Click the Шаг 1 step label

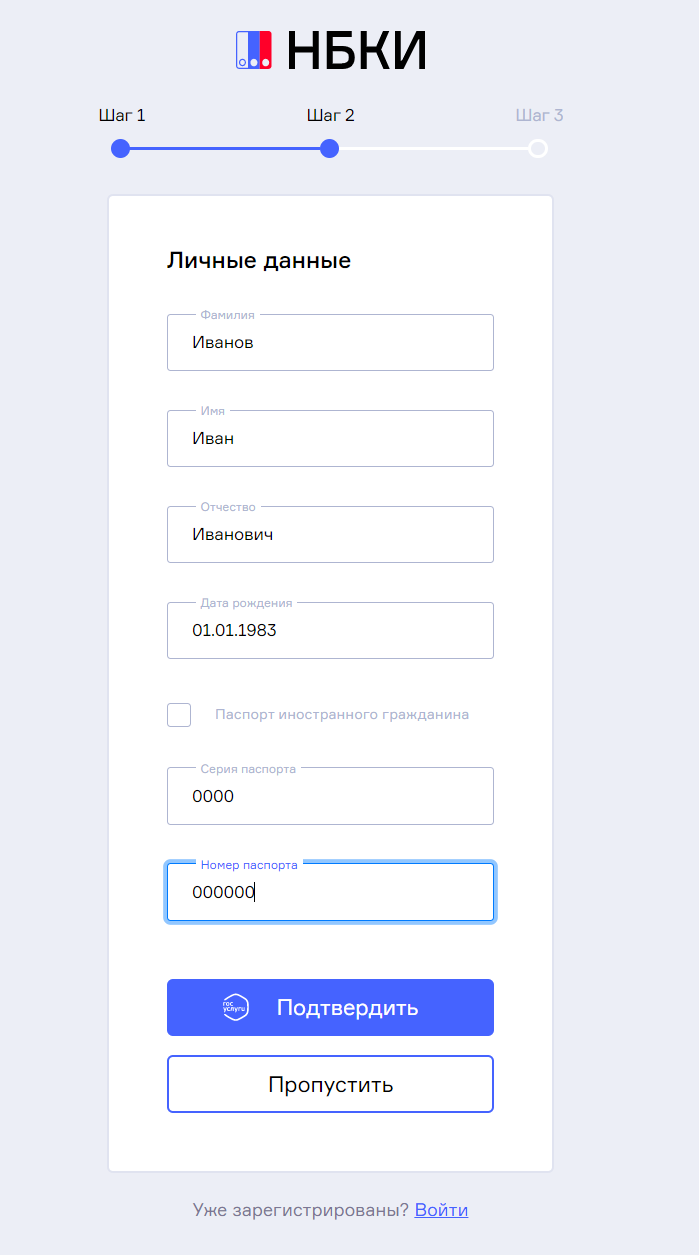click(122, 115)
